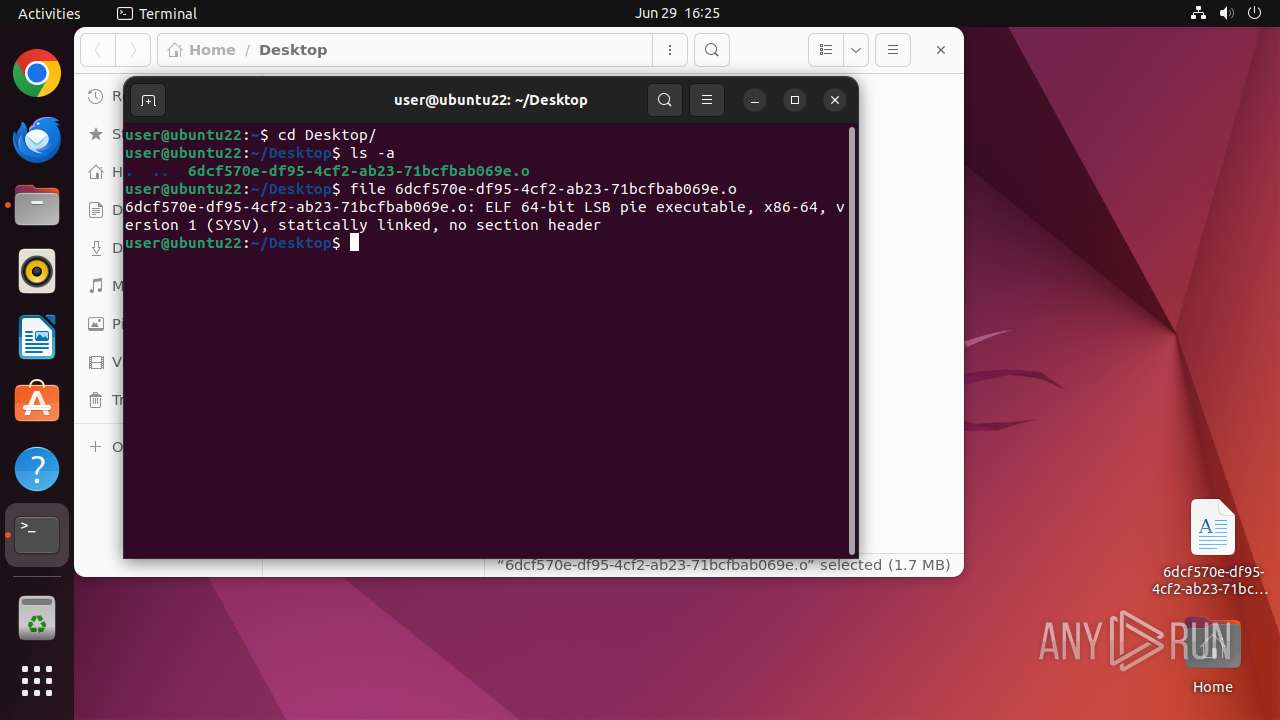Viewport: 1280px width, 720px height.
Task: Click Documents in Files sidebar
Action: (104, 210)
